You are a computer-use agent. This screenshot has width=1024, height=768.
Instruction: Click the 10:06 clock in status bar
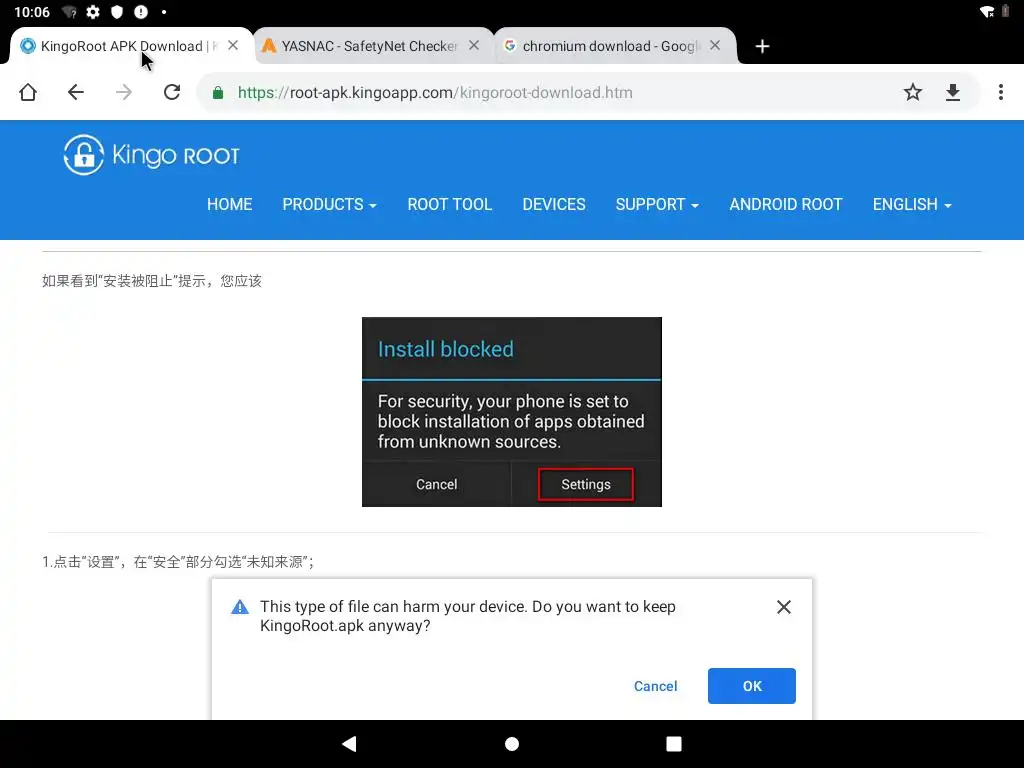tap(31, 12)
